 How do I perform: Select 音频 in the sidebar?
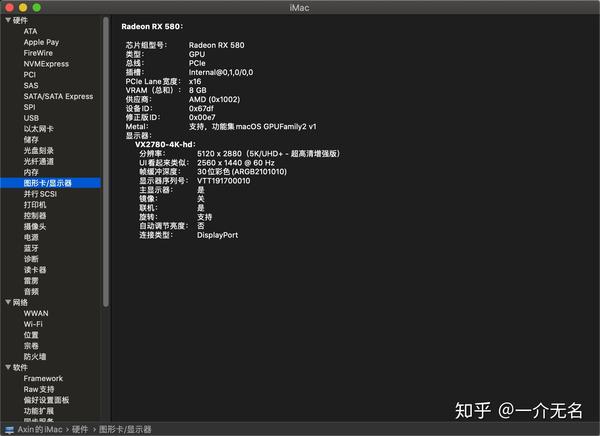coord(31,291)
